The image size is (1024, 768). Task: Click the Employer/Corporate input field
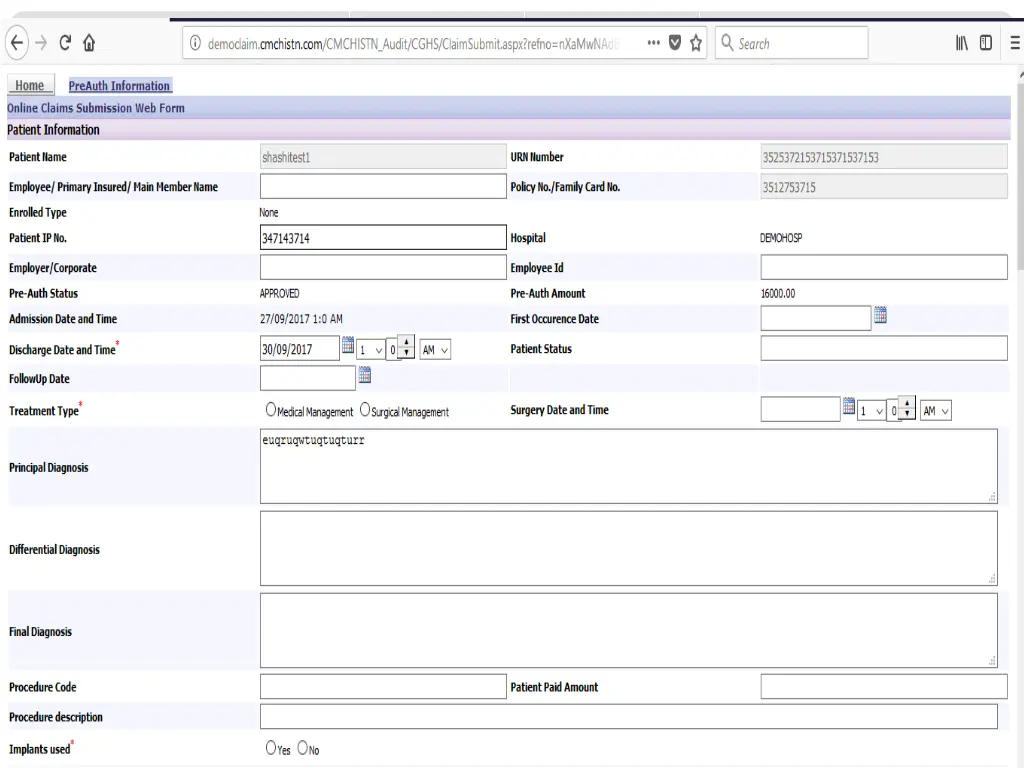(x=383, y=268)
